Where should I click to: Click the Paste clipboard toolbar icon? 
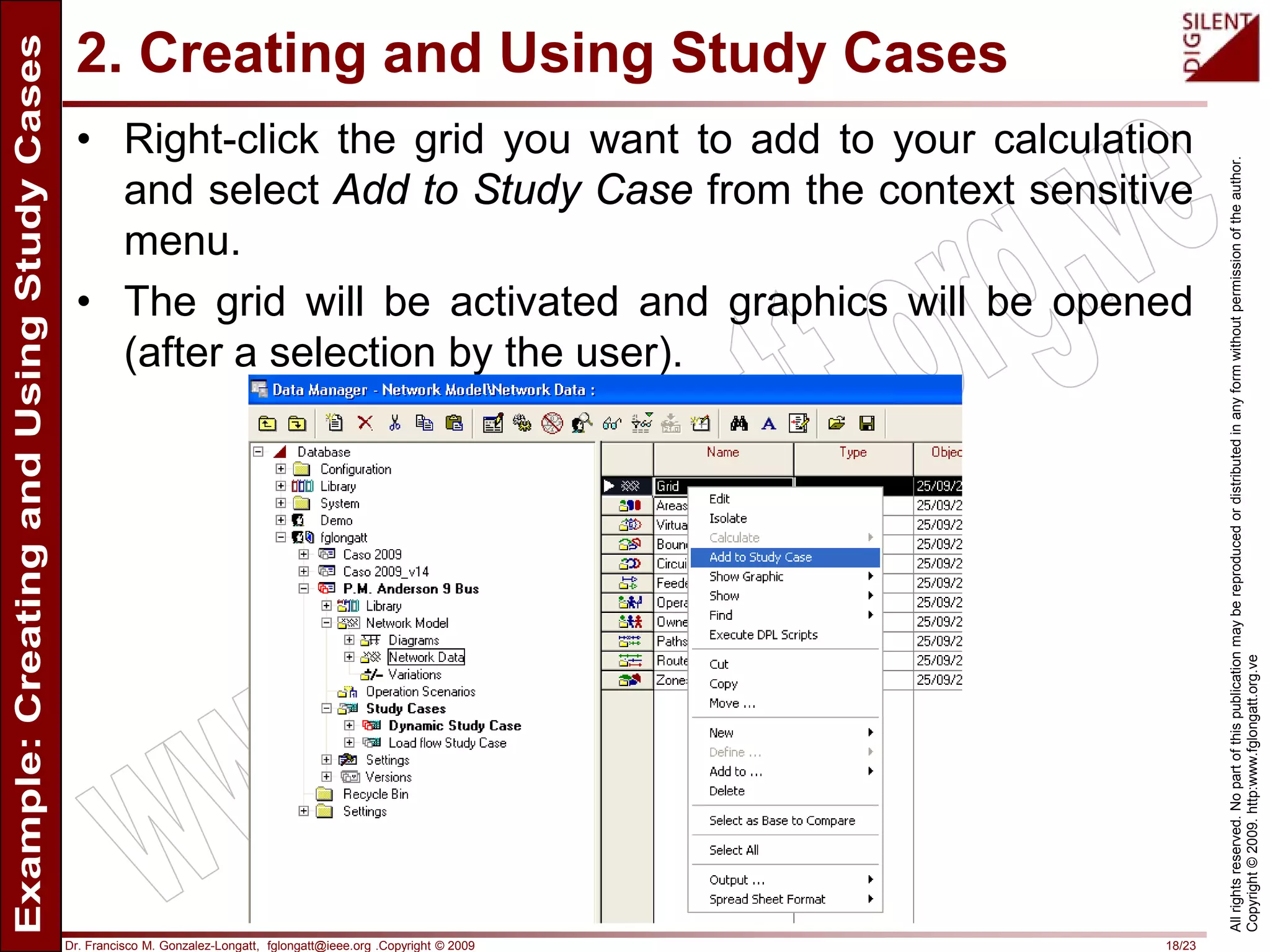click(454, 423)
